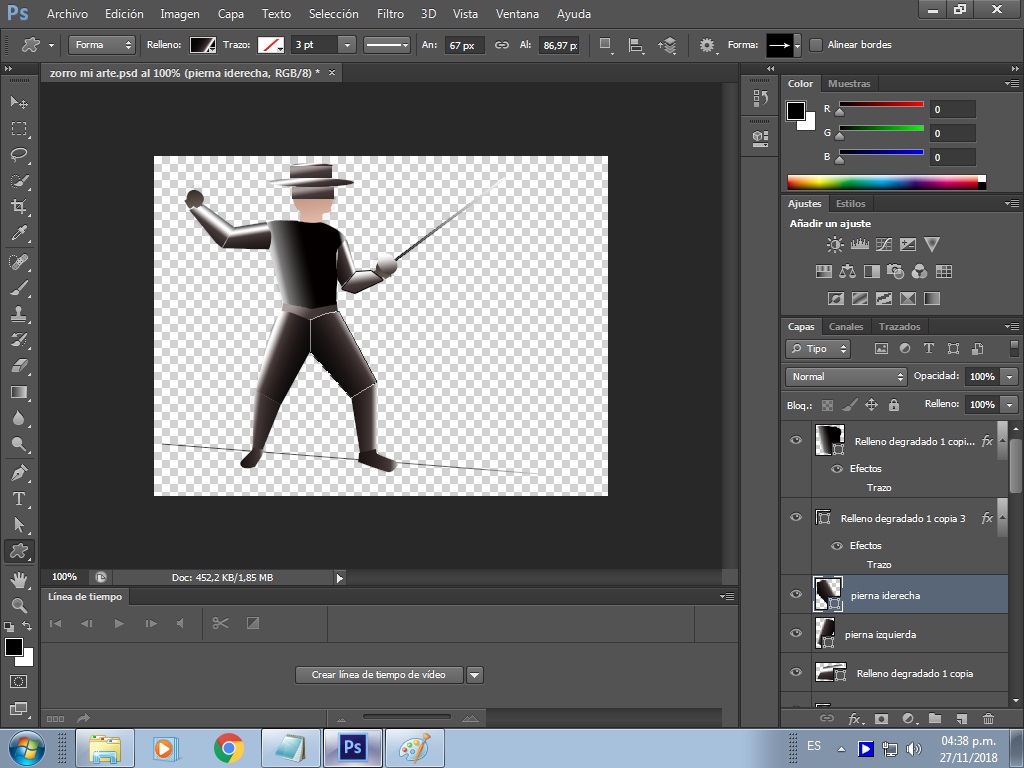Hide Relleno degradado 1 copia 3 layer
This screenshot has height=768, width=1024.
pos(796,517)
